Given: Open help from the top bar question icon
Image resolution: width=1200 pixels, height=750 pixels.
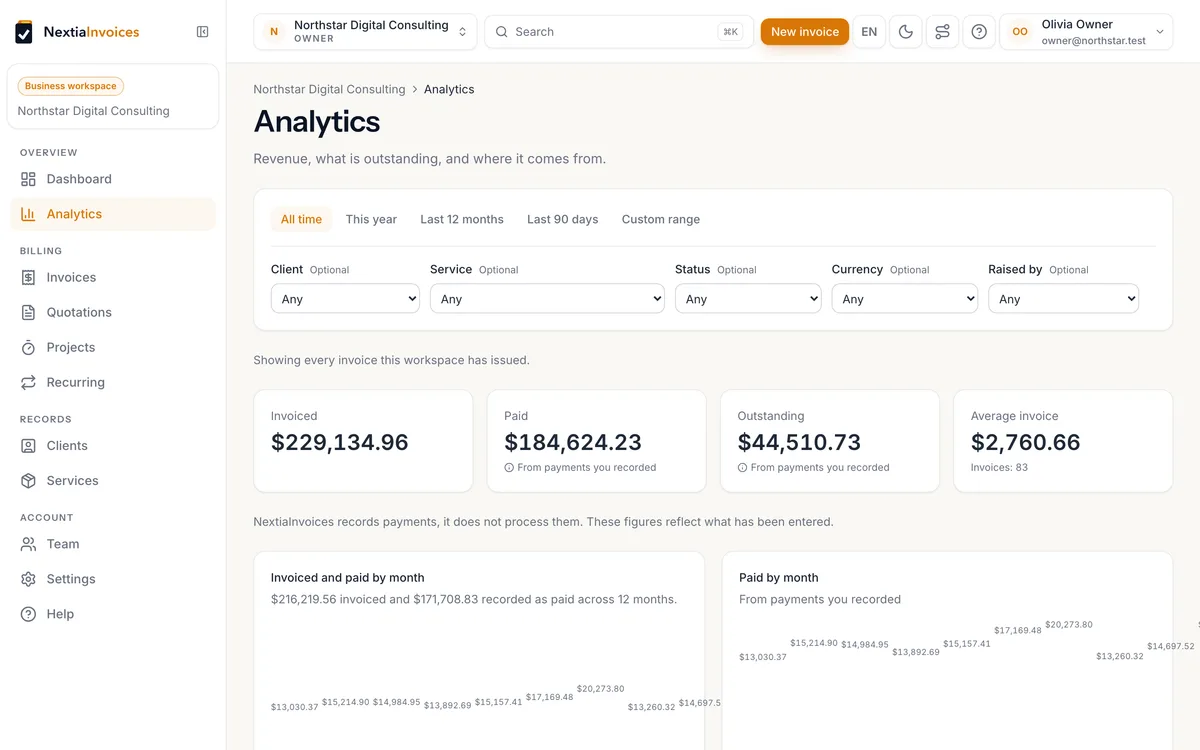Looking at the screenshot, I should 979,32.
